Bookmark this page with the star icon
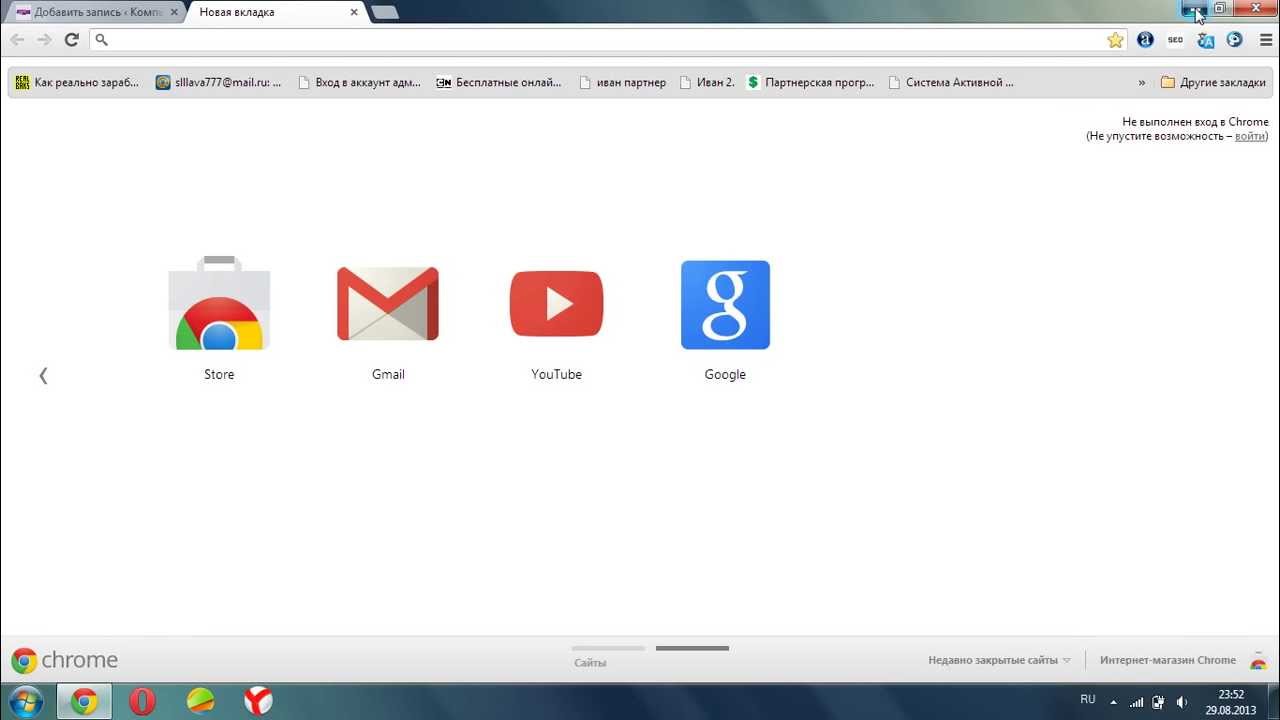1280x720 pixels. 1116,40
